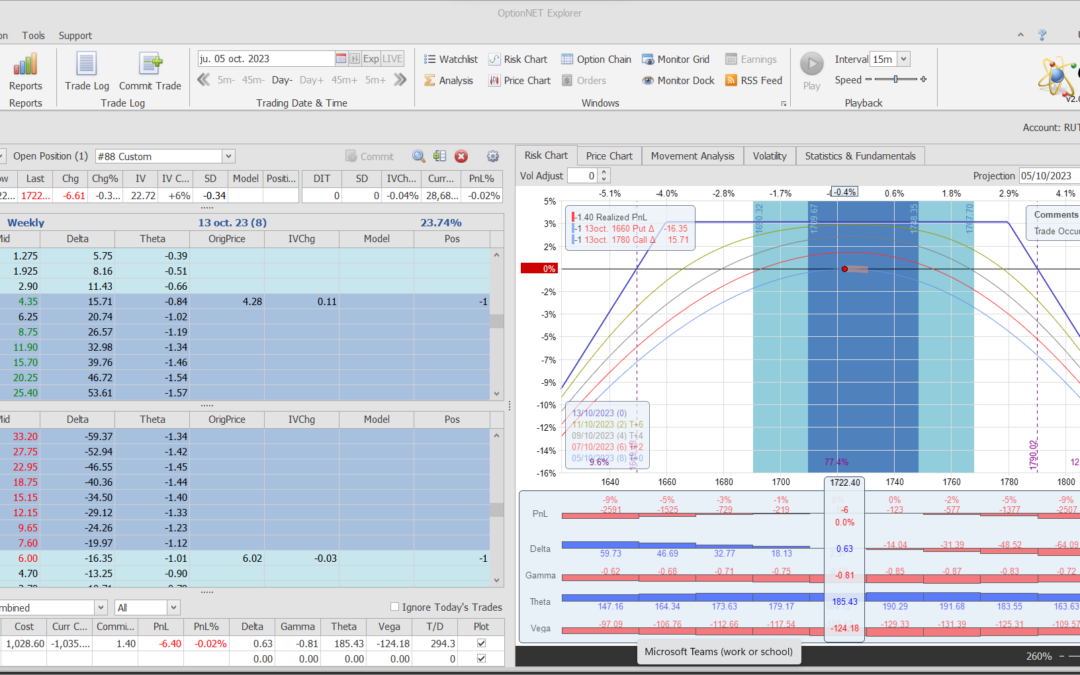Expand the #88 Custom position dropdown
Viewport: 1080px width, 675px height.
pos(228,156)
